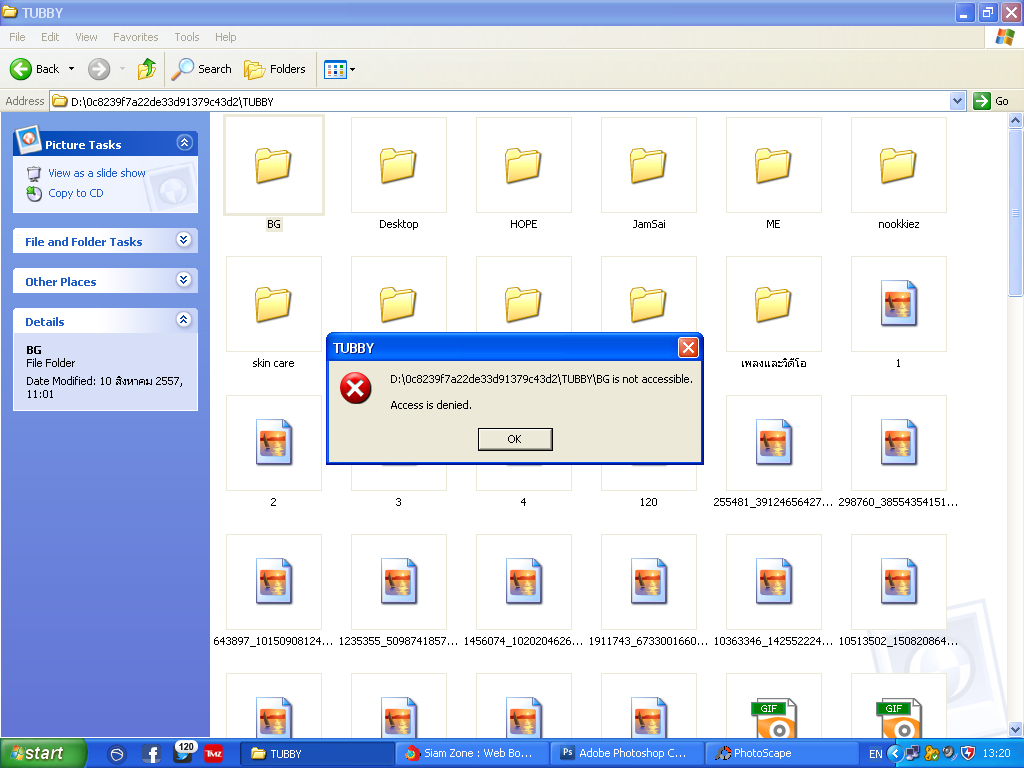The height and width of the screenshot is (768, 1024).
Task: Click the red error icon in dialog
Action: pos(355,388)
